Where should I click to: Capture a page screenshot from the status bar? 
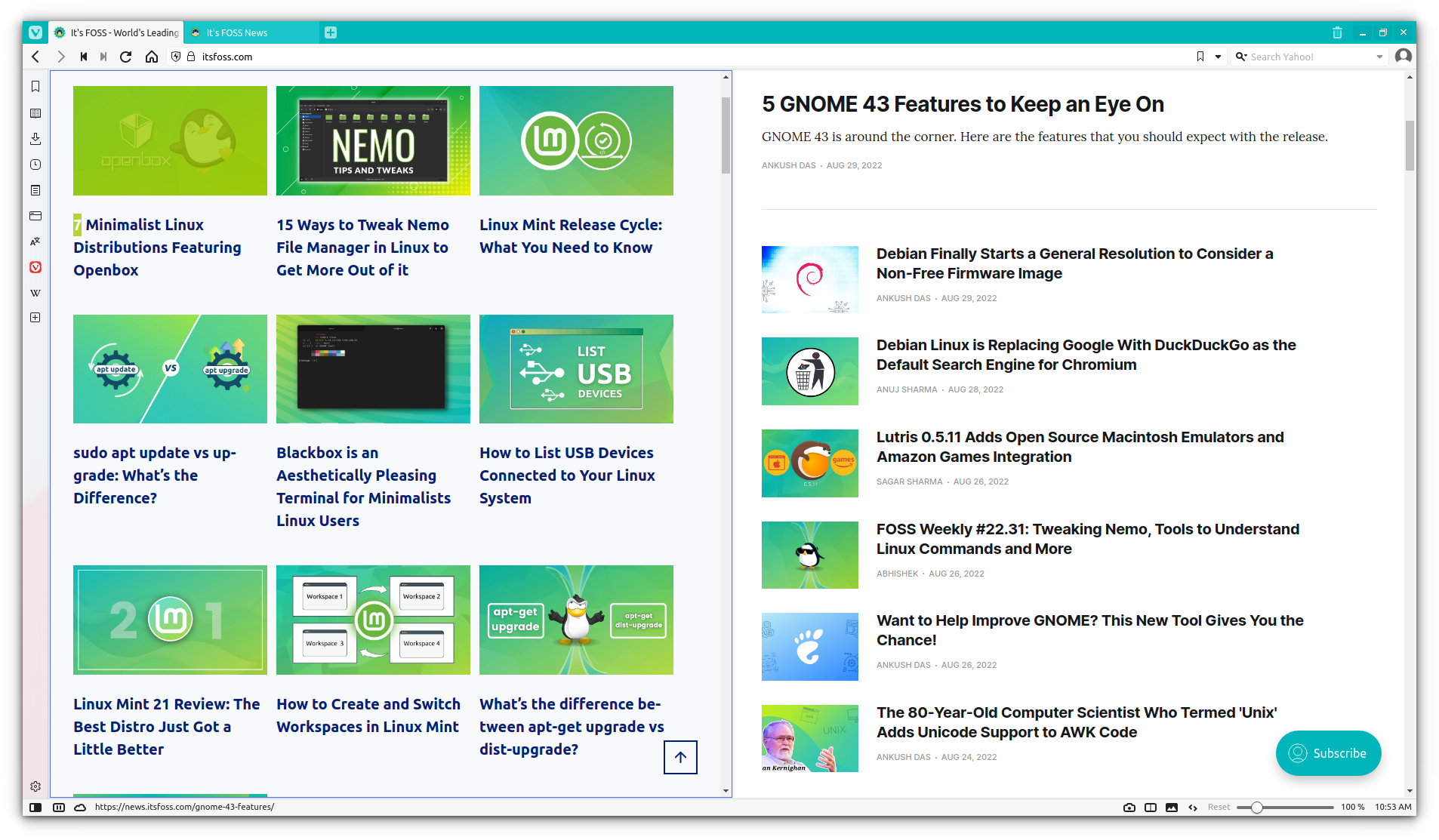1129,807
